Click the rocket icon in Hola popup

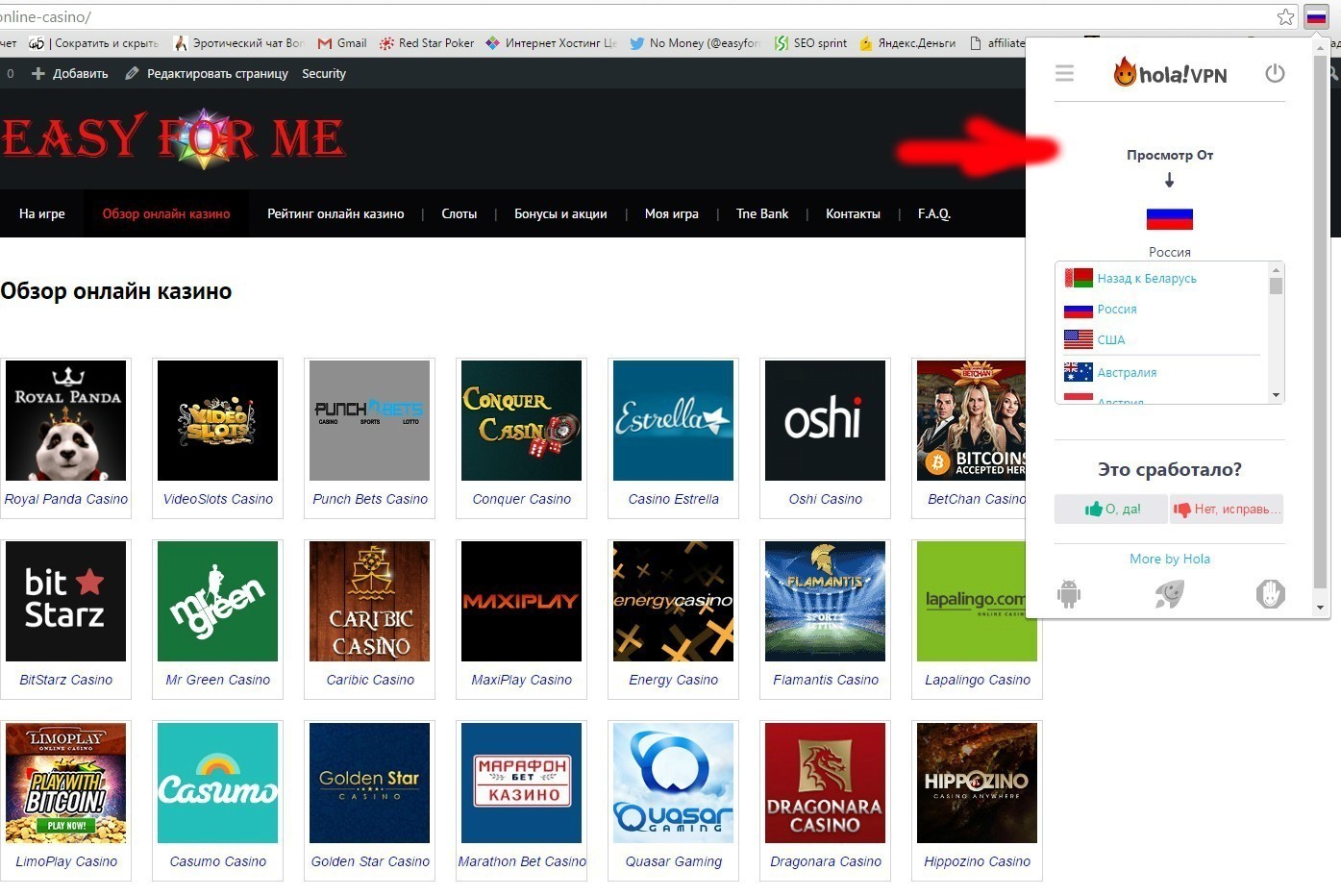tap(1169, 594)
